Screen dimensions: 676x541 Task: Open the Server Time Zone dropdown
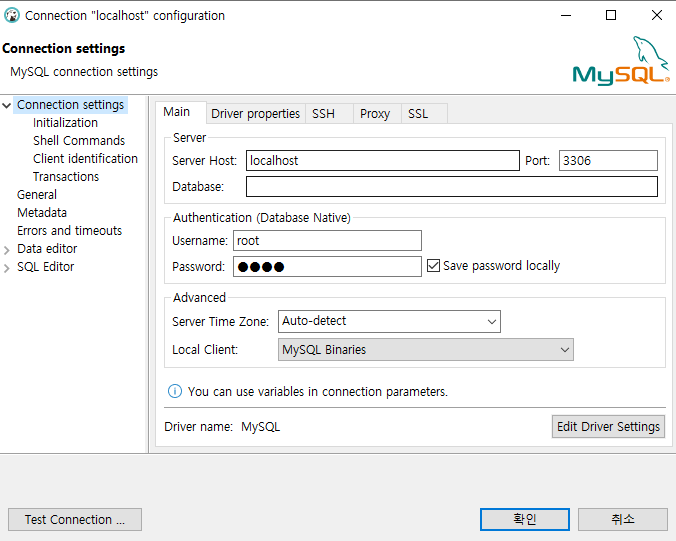pos(389,322)
